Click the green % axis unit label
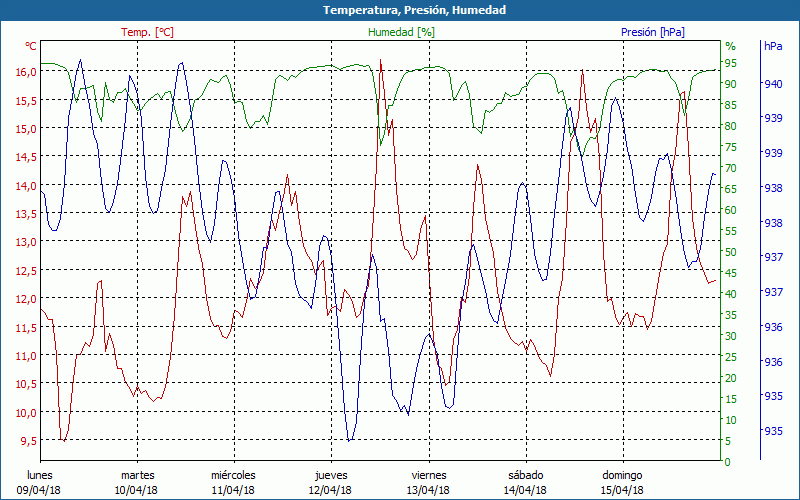 tap(730, 46)
